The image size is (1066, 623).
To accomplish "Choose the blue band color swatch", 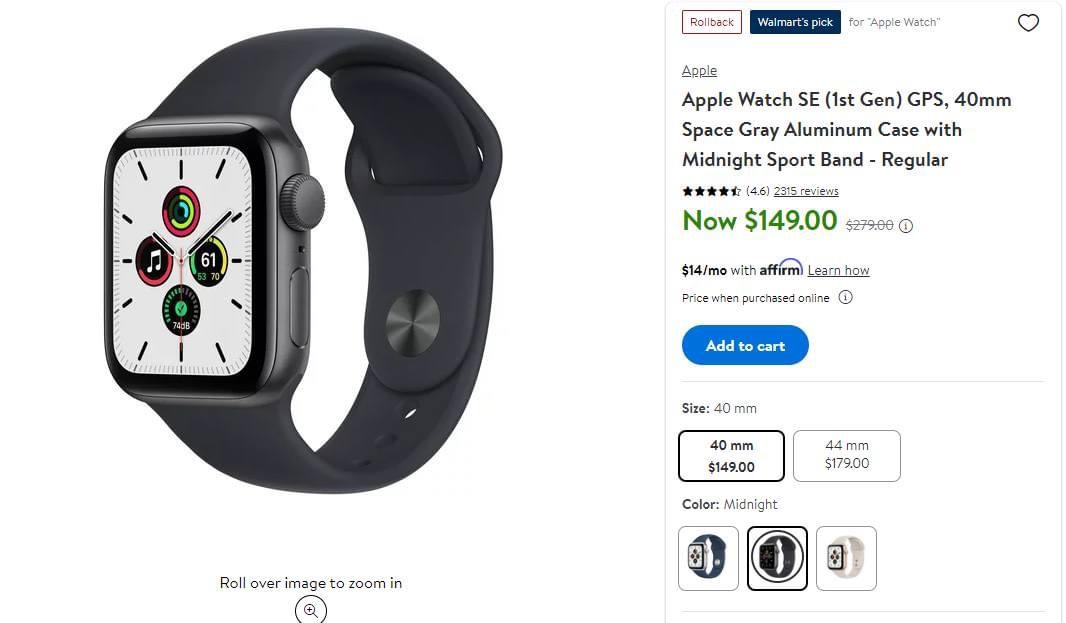I will click(708, 558).
